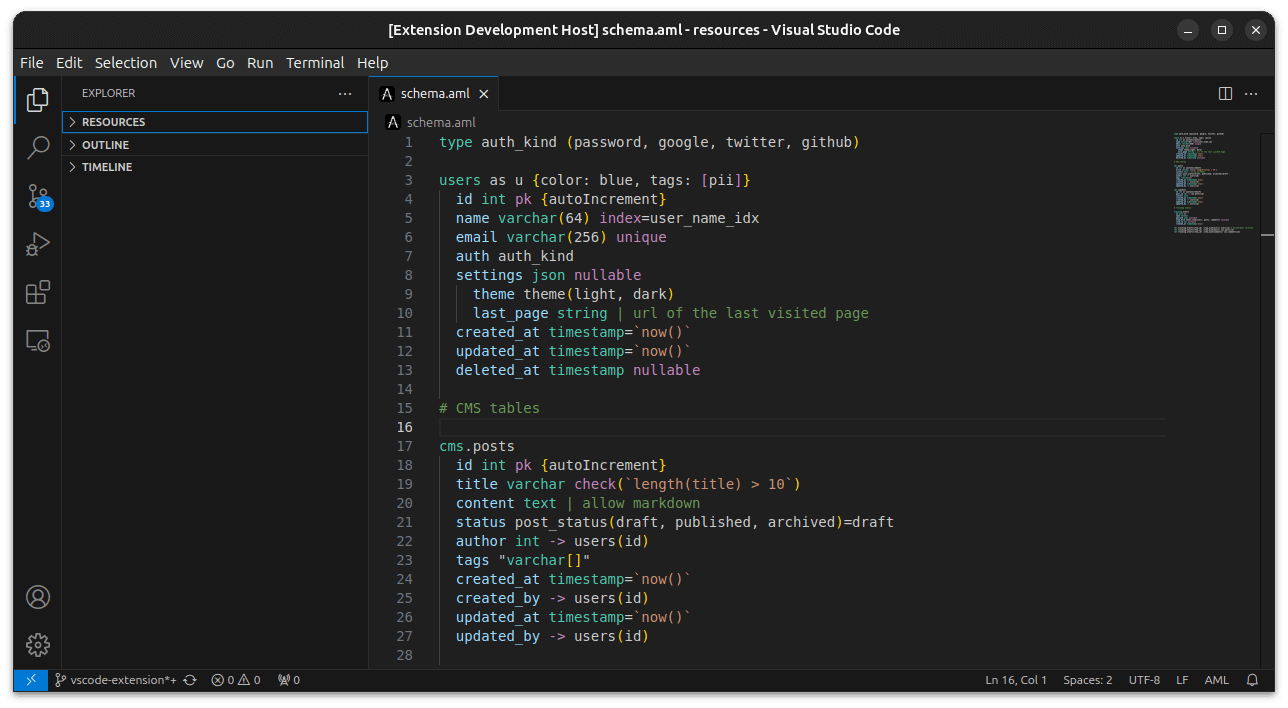Open the File menu
1288x708 pixels.
point(32,62)
